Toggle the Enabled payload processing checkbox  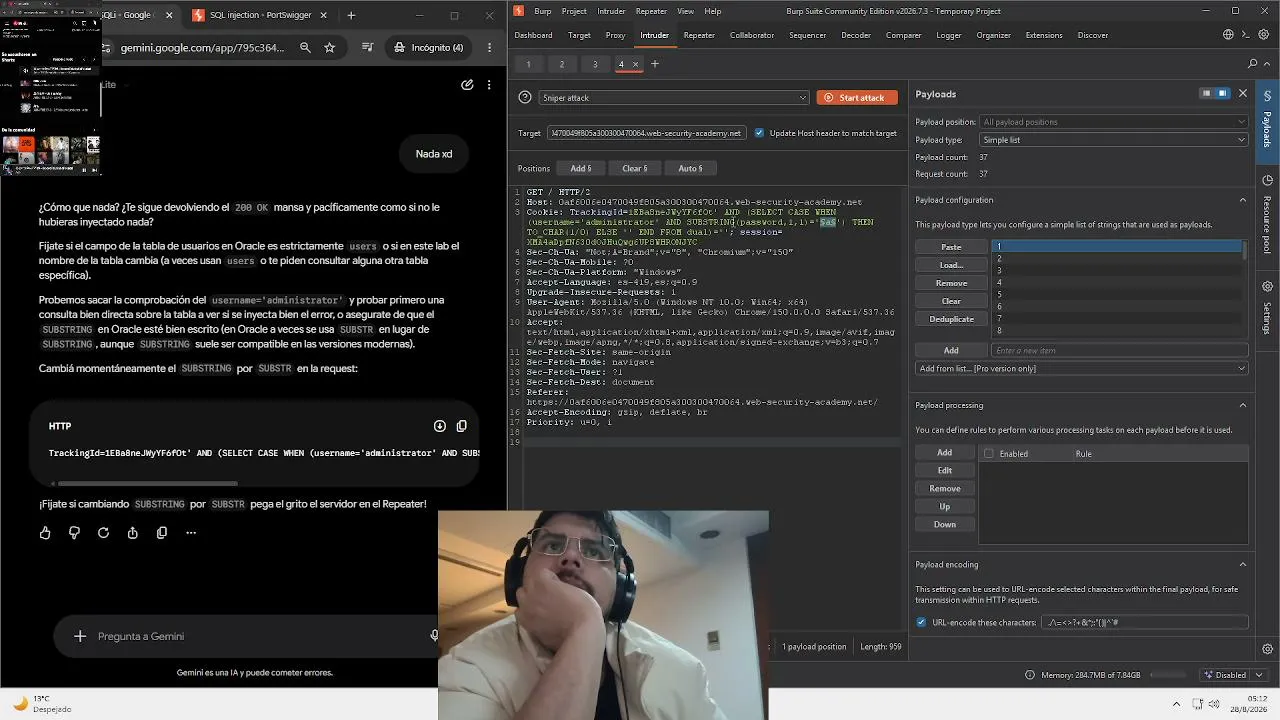[988, 454]
